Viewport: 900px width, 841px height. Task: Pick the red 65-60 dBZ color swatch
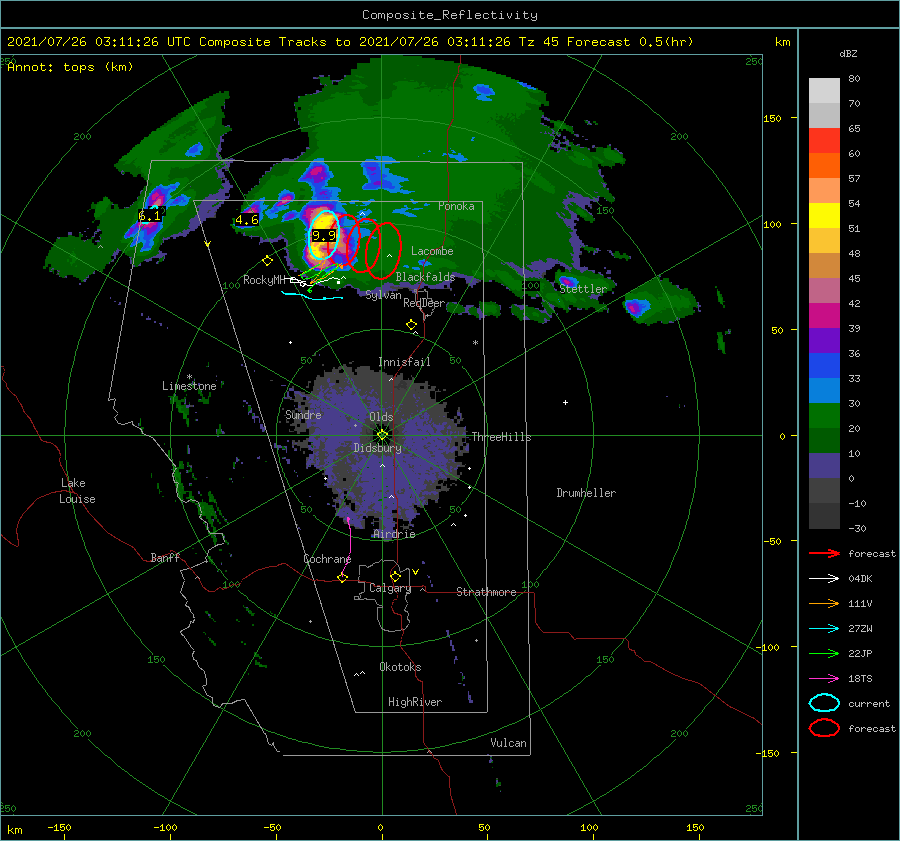coord(824,141)
